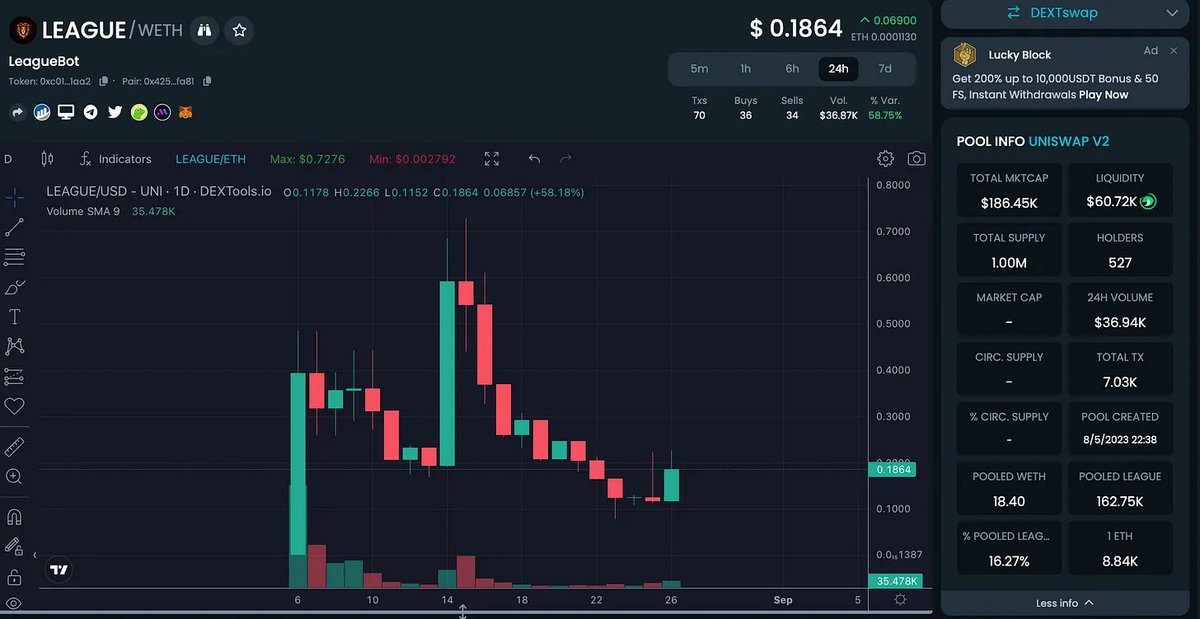Screen dimensions: 1200x619
Task: Undo the last chart action
Action: (534, 159)
